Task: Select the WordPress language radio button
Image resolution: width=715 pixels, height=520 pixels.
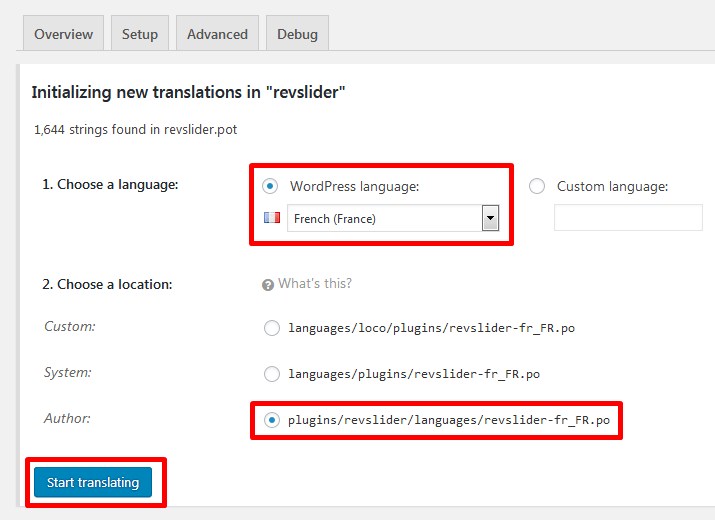Action: (270, 186)
